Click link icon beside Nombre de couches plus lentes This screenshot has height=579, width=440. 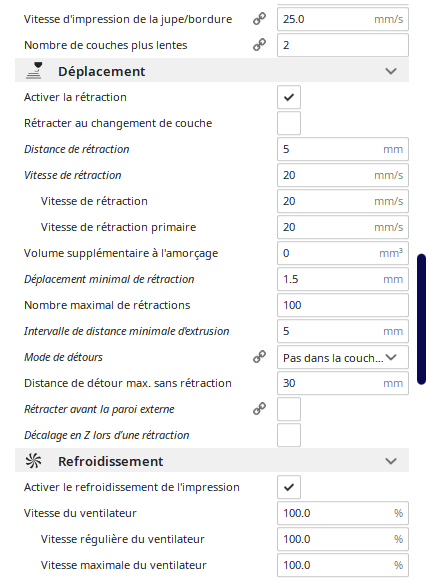[x=259, y=45]
